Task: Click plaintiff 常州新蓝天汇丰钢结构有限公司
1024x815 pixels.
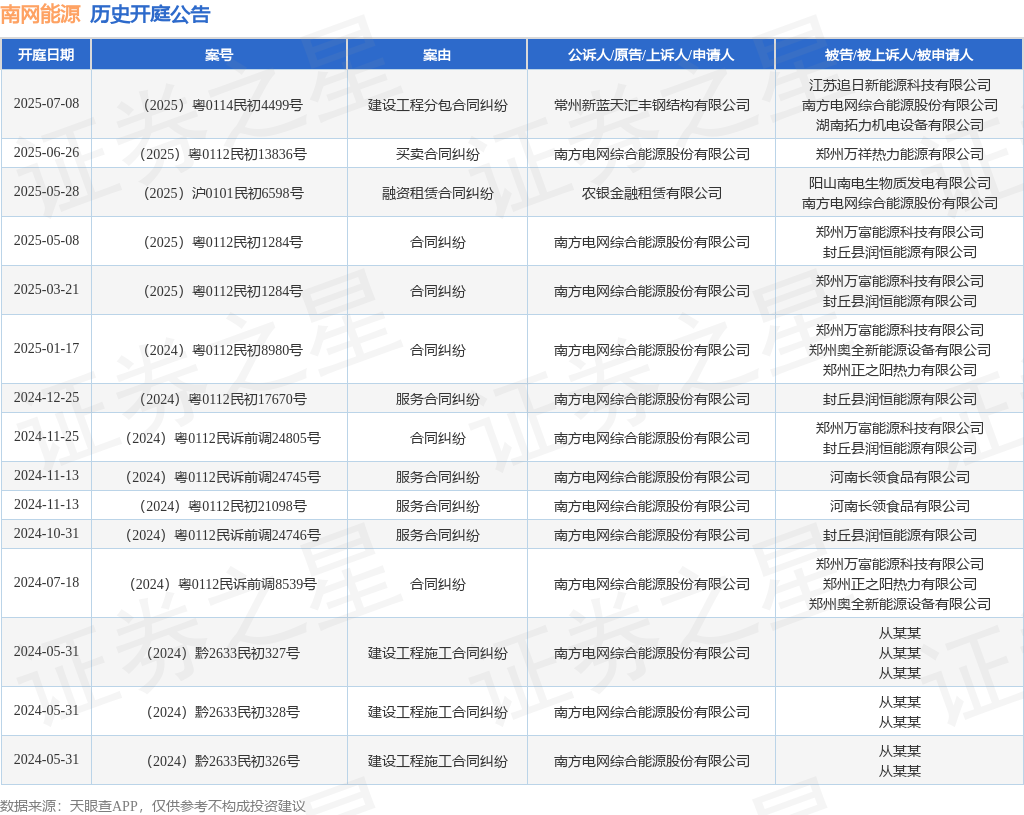Action: (652, 105)
